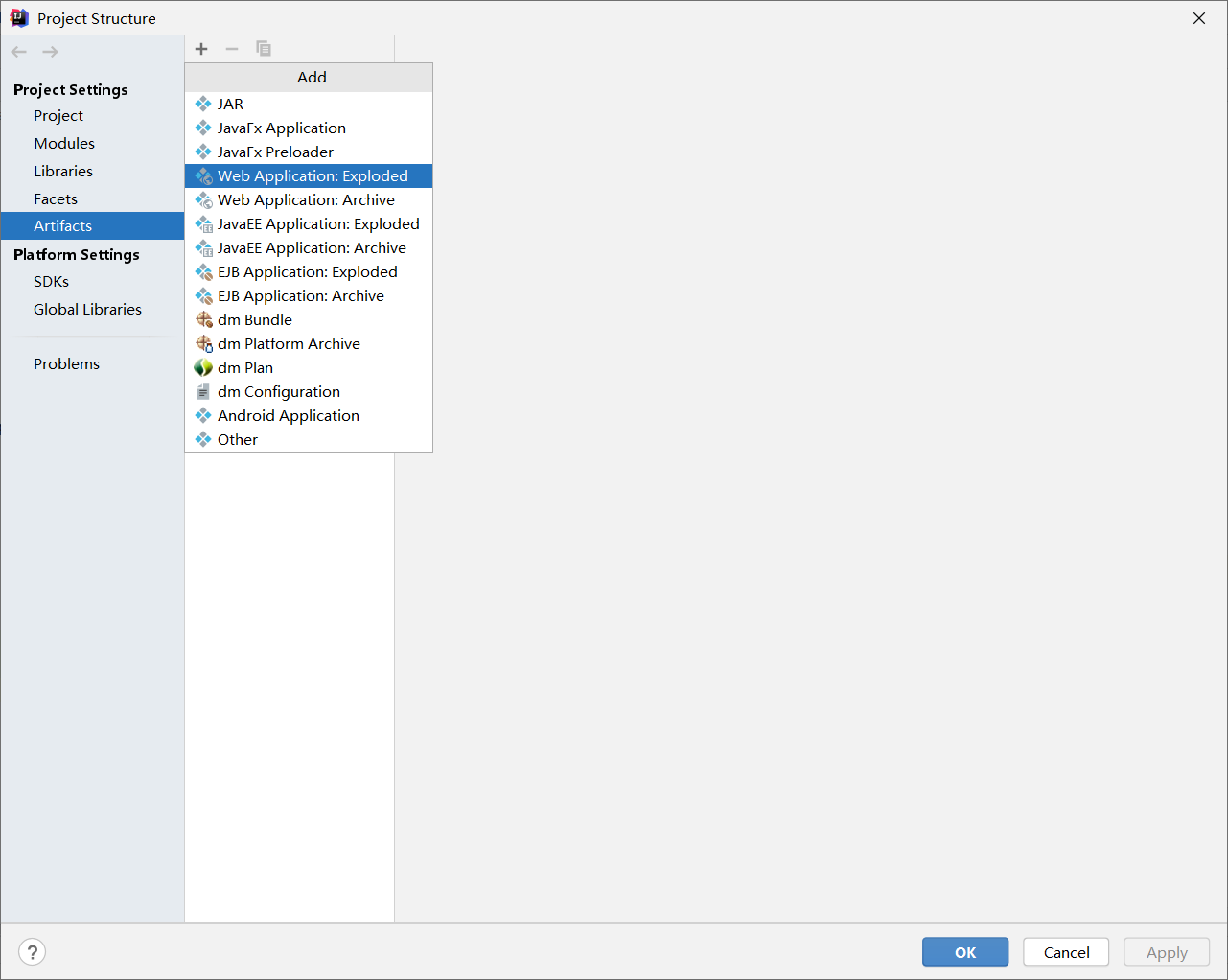The height and width of the screenshot is (980, 1228).
Task: Select Web Application: Exploded entry
Action: (309, 175)
